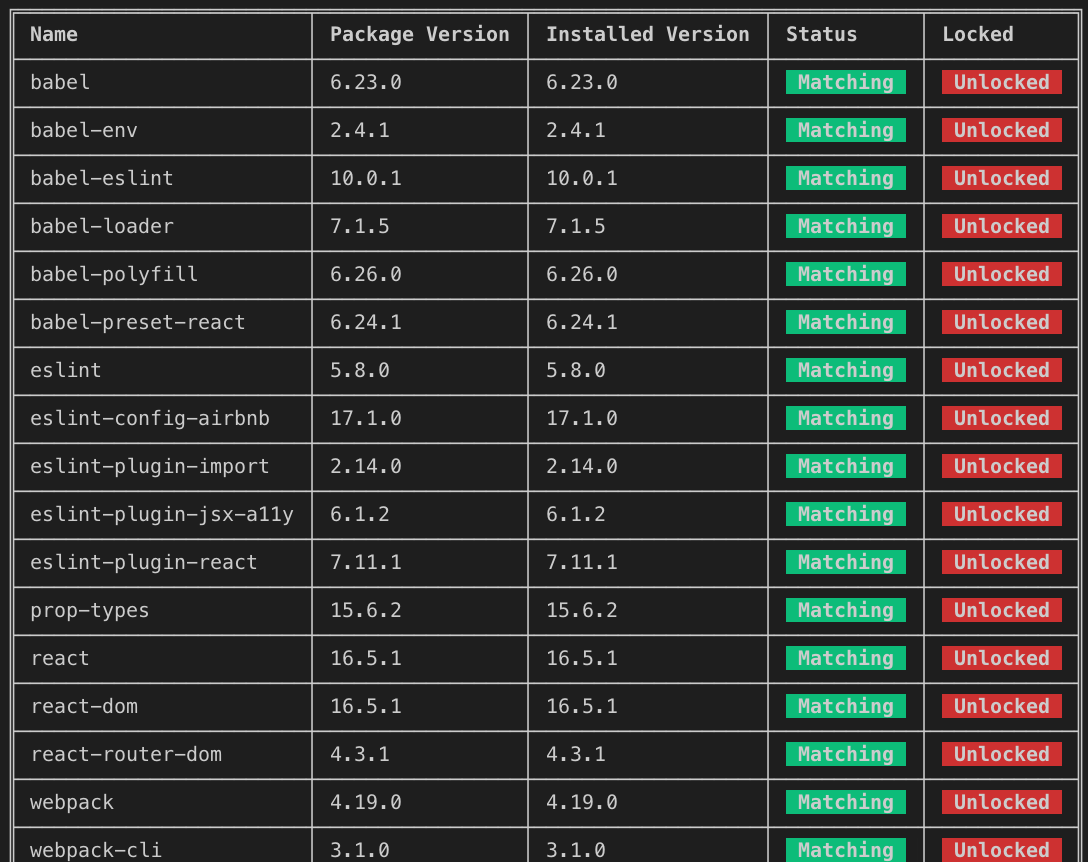Click the Name column header
This screenshot has height=862, width=1088.
click(54, 34)
